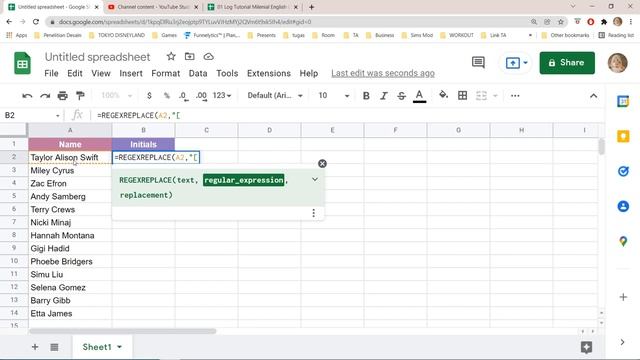The width and height of the screenshot is (640, 360).
Task: Open the Tasks side panel icon
Action: tap(623, 171)
